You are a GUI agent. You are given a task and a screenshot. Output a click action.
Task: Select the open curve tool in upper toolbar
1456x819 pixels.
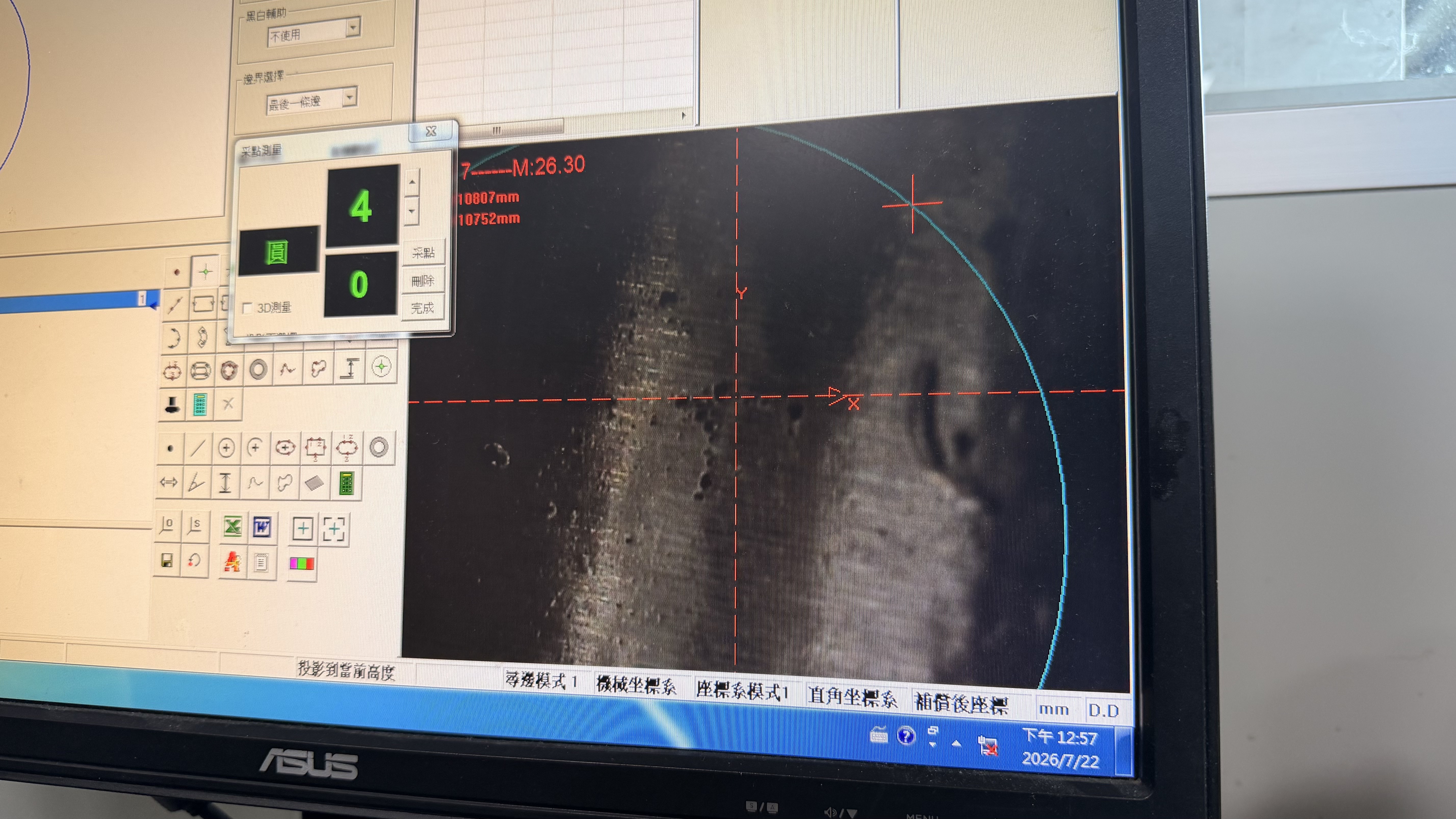pyautogui.click(x=288, y=369)
